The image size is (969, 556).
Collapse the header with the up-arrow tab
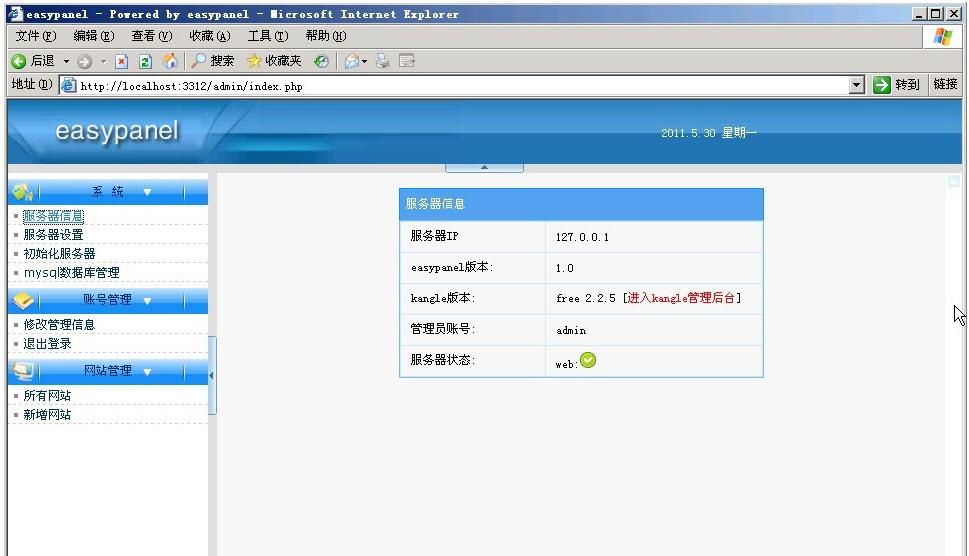pyautogui.click(x=484, y=167)
